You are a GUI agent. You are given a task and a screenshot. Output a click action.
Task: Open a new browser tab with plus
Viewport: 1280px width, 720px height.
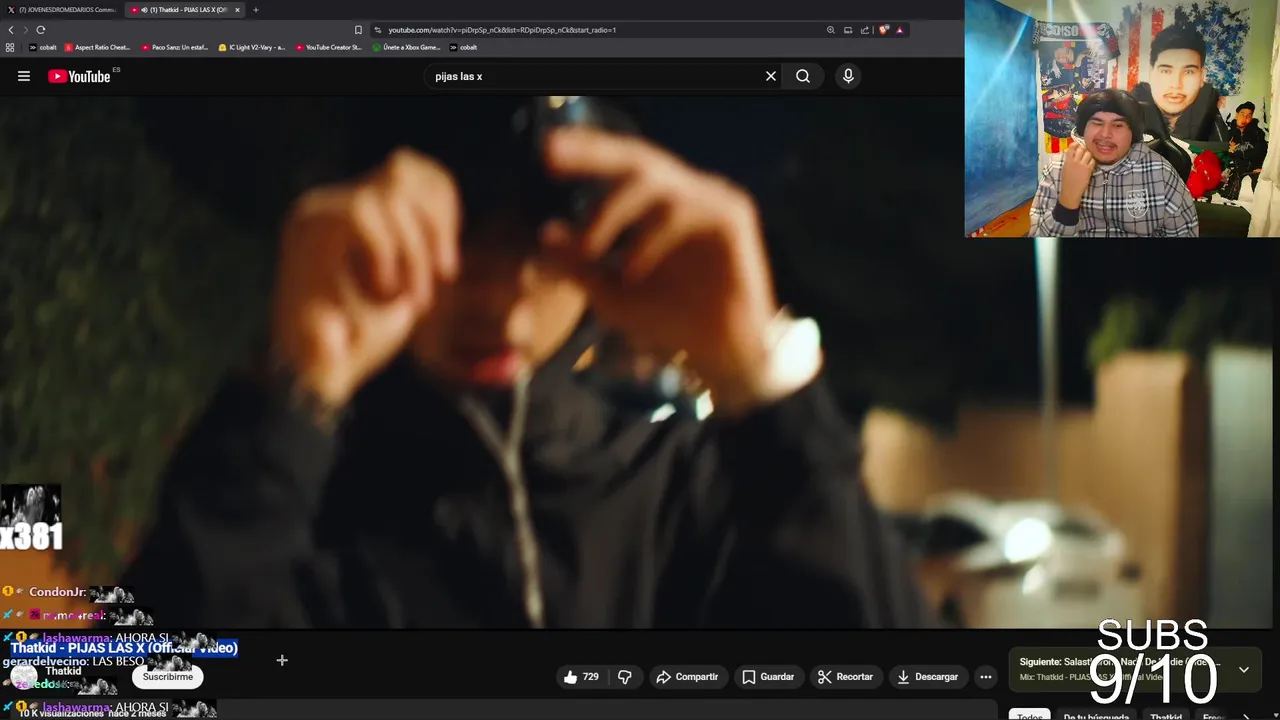tap(256, 10)
